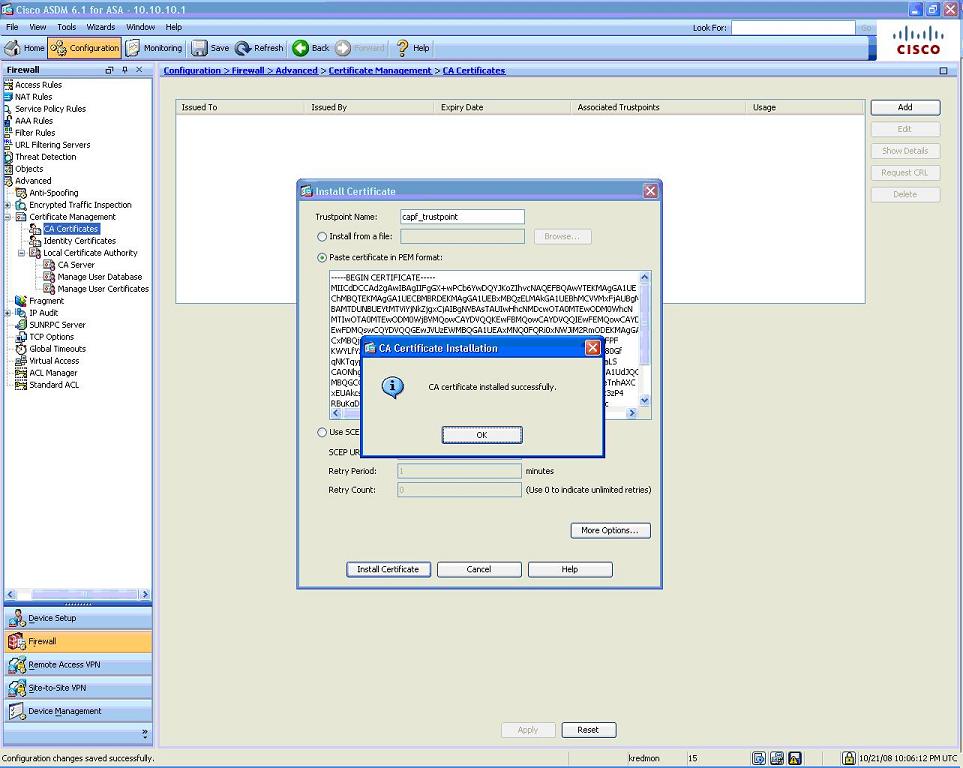The height and width of the screenshot is (768, 963).
Task: Click the lock icon in status bar
Action: (848, 758)
